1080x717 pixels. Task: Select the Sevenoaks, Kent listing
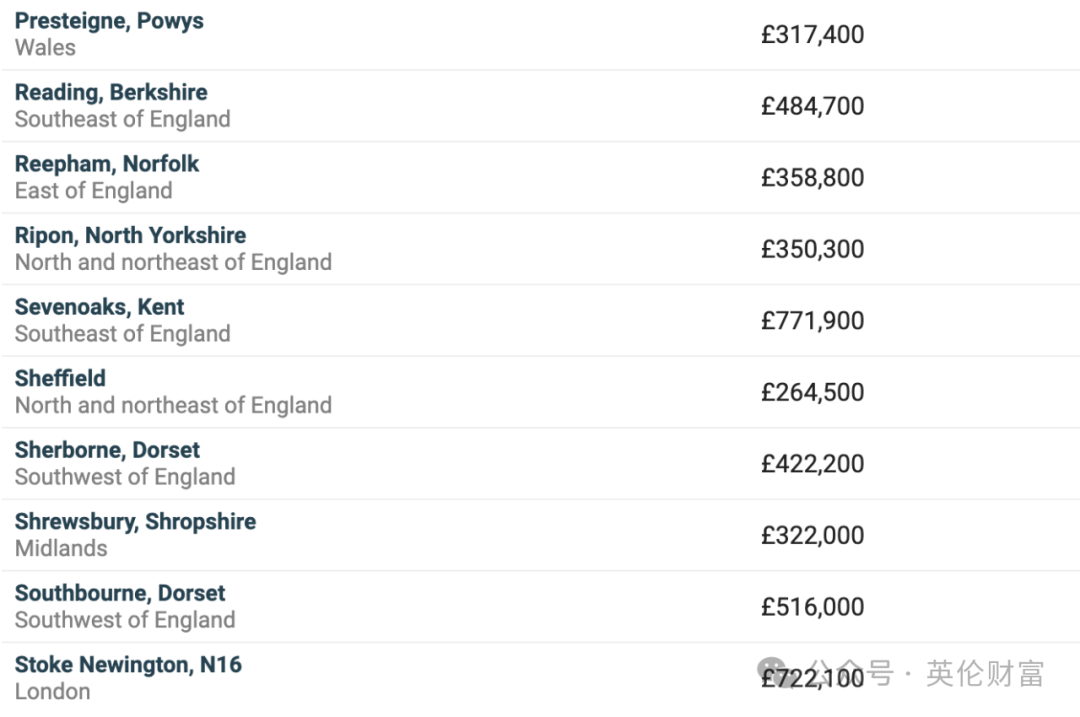99,307
